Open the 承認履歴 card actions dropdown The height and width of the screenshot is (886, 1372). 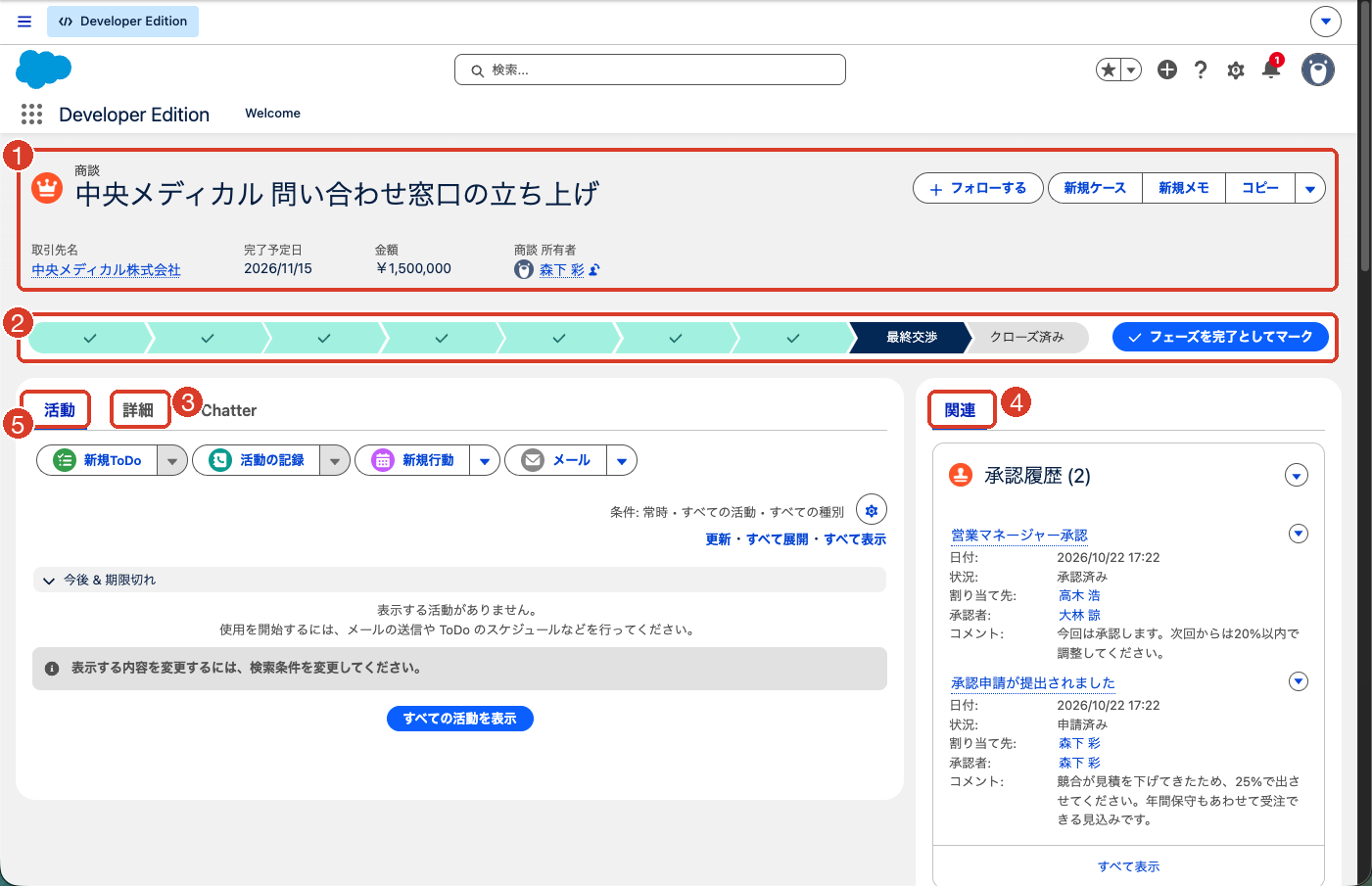tap(1297, 476)
